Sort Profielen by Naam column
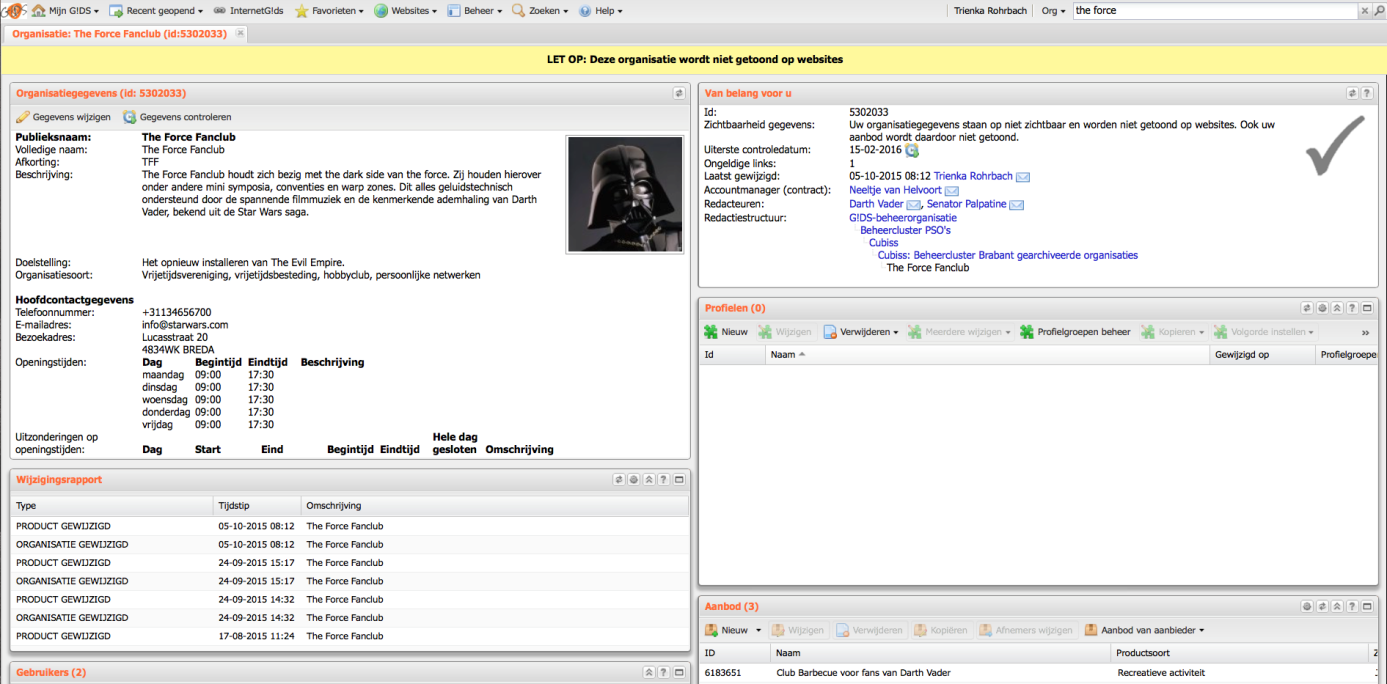1387x684 pixels. pos(987,355)
